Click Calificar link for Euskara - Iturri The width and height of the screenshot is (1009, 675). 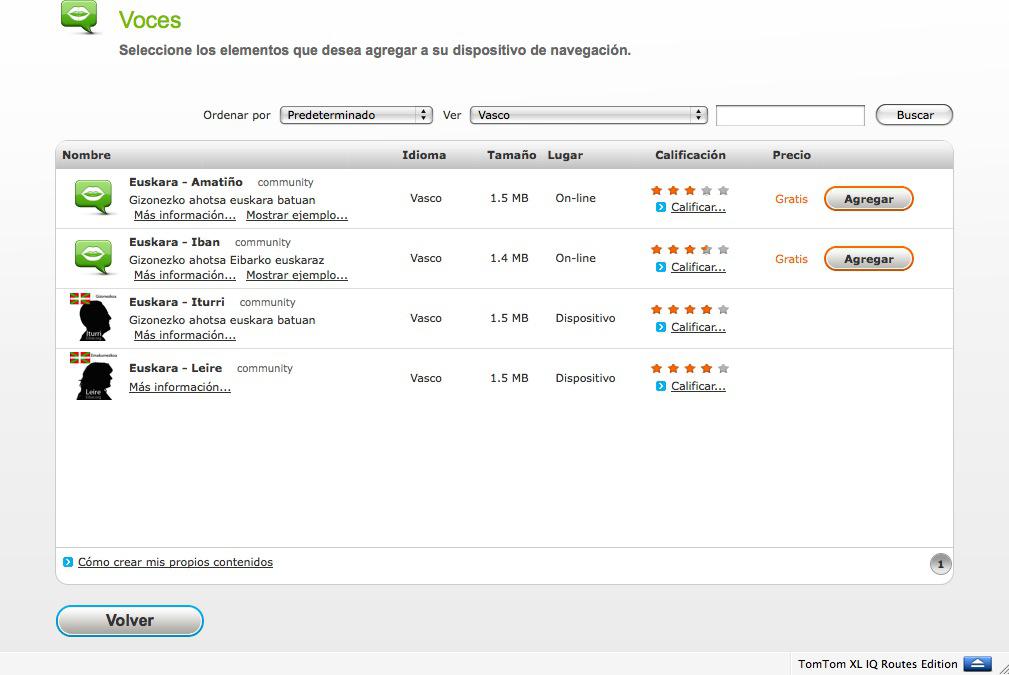click(698, 327)
